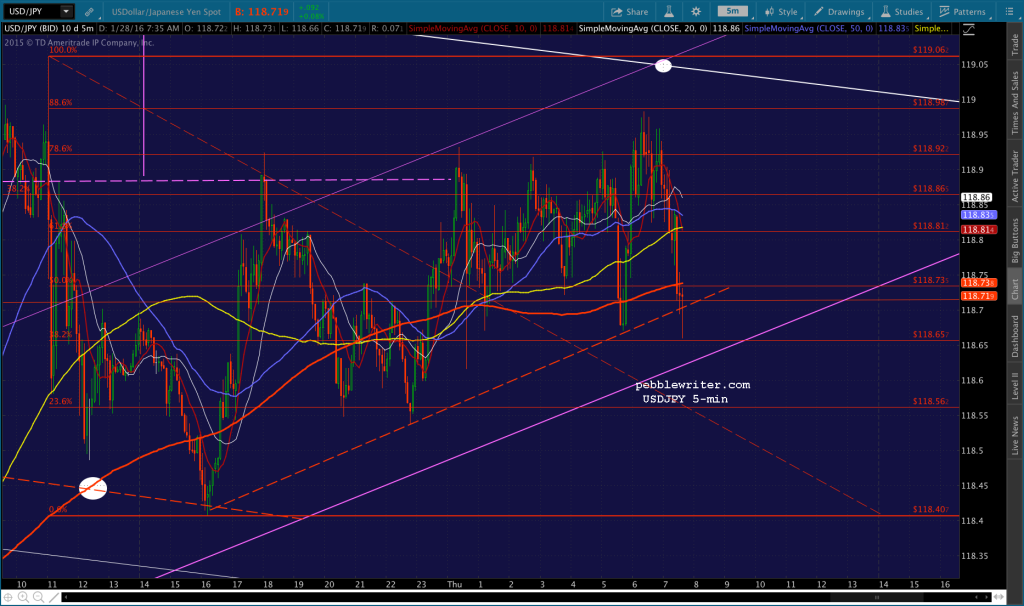Open the Style menu

point(781,12)
